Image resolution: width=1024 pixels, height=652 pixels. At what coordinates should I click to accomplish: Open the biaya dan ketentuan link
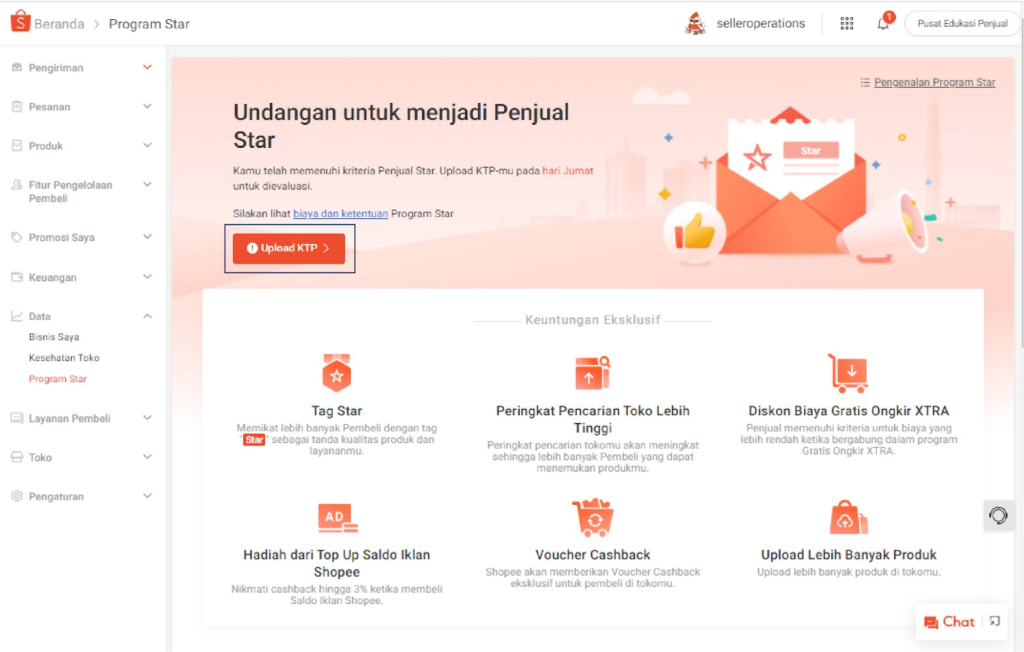(x=340, y=214)
